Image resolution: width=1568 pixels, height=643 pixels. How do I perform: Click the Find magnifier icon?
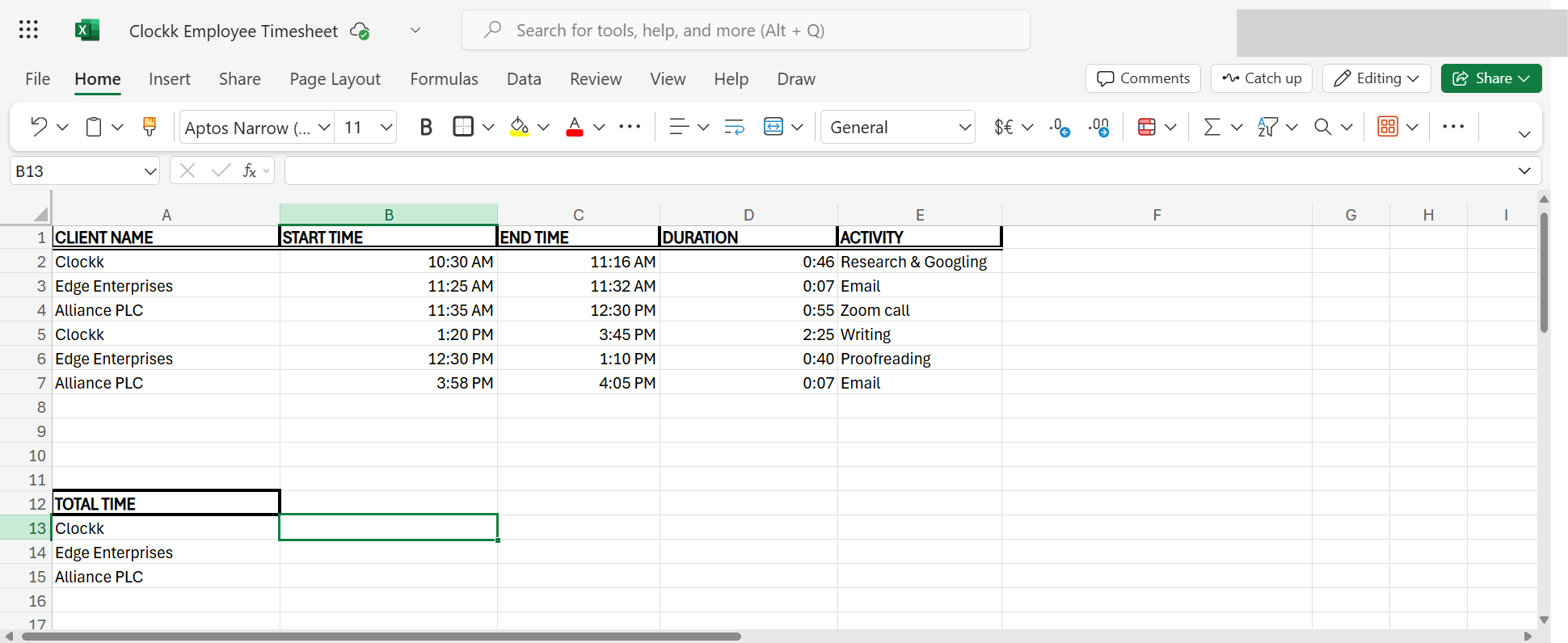pos(1322,127)
